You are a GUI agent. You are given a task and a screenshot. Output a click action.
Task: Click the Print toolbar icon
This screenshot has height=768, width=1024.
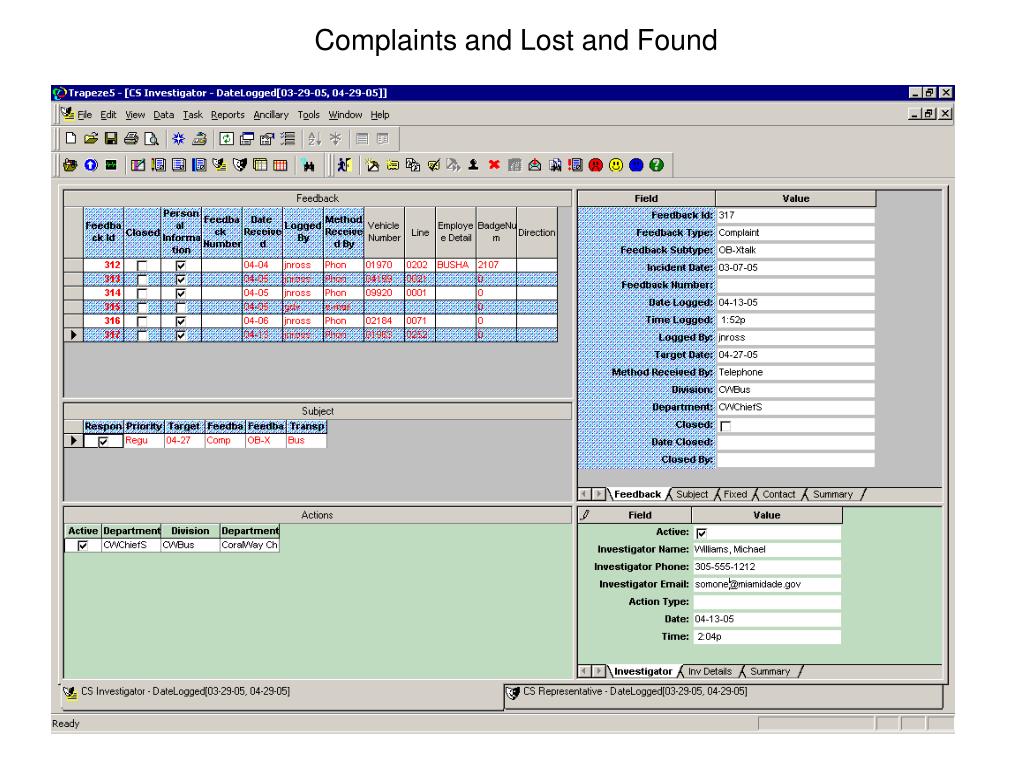click(131, 138)
